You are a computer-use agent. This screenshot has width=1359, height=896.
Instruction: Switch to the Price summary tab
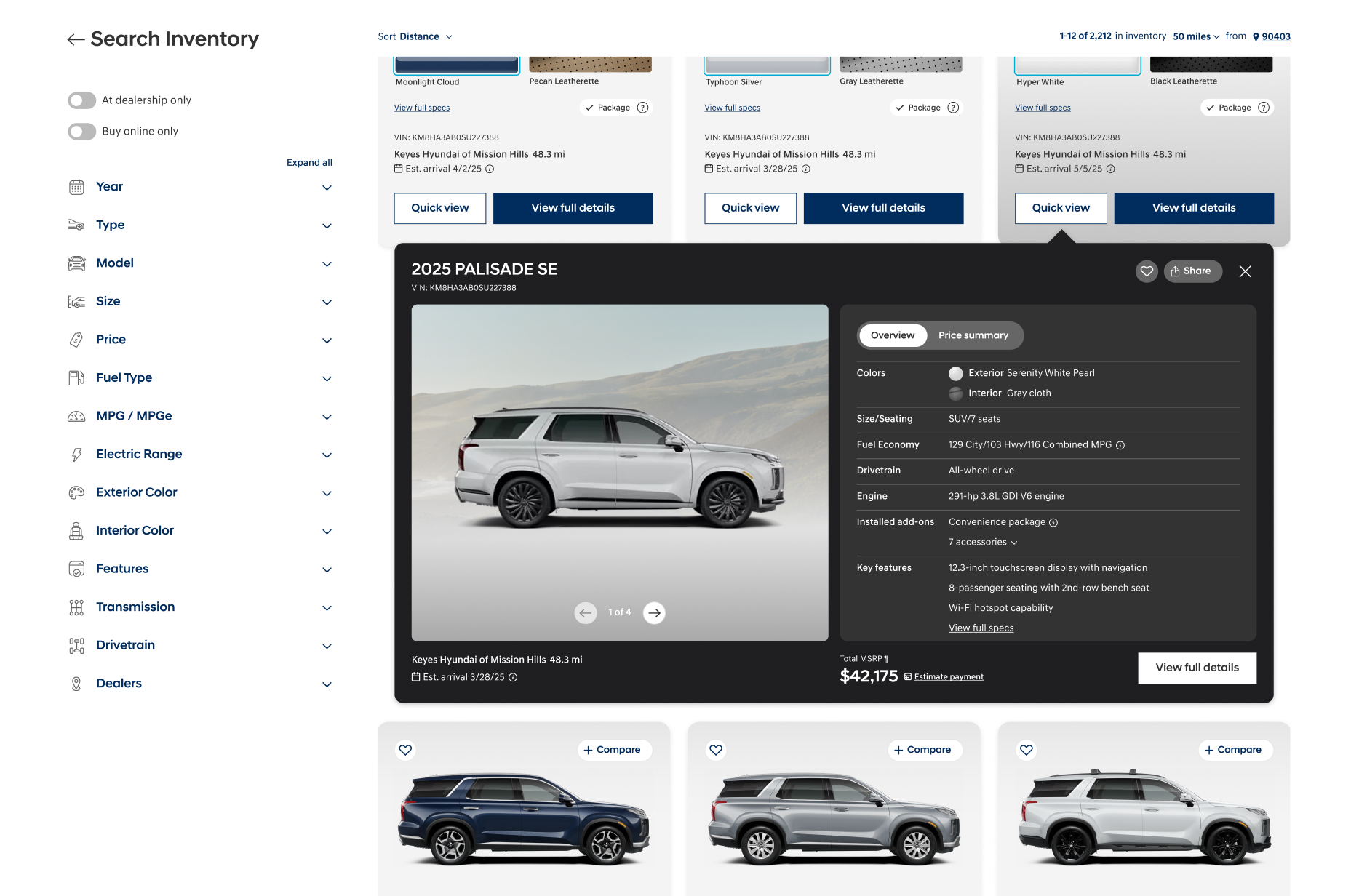973,335
